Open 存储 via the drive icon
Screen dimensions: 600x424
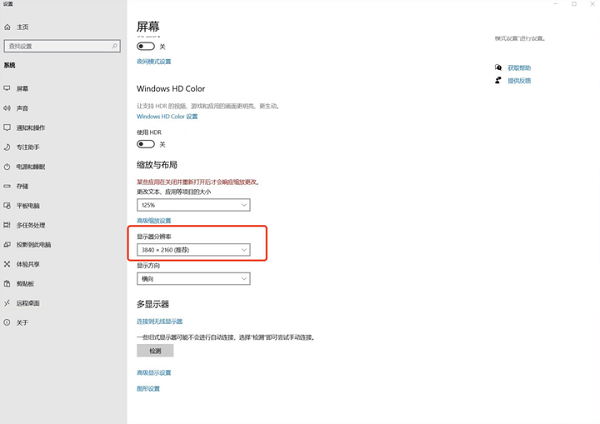(7, 186)
